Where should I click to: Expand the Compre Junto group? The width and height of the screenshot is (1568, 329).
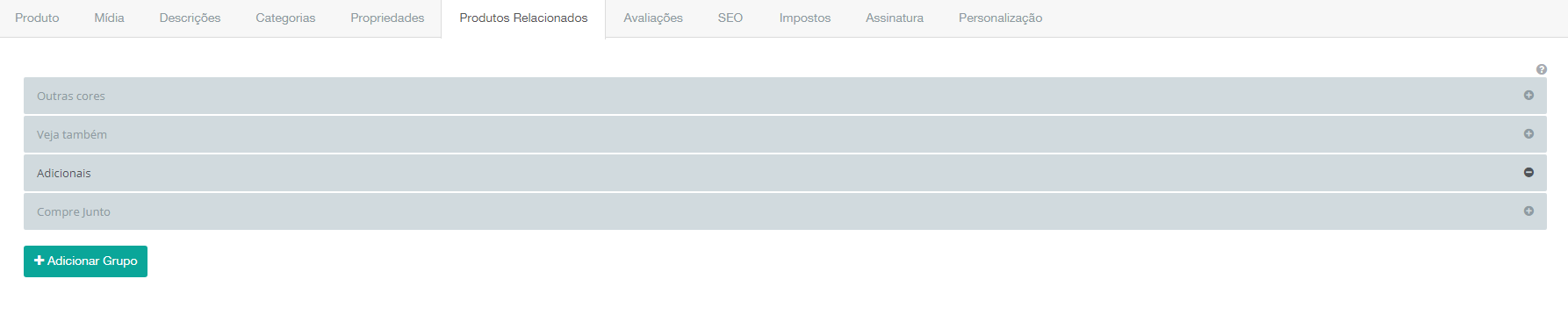coord(785,211)
